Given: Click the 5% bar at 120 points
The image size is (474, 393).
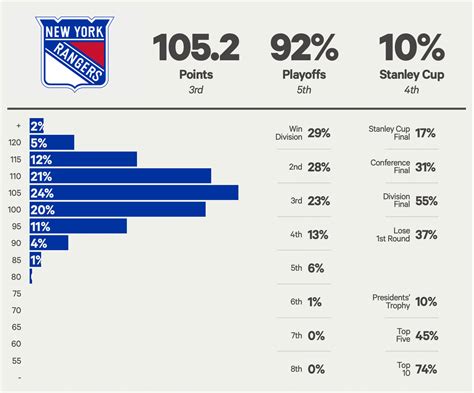Looking at the screenshot, I should [52, 142].
